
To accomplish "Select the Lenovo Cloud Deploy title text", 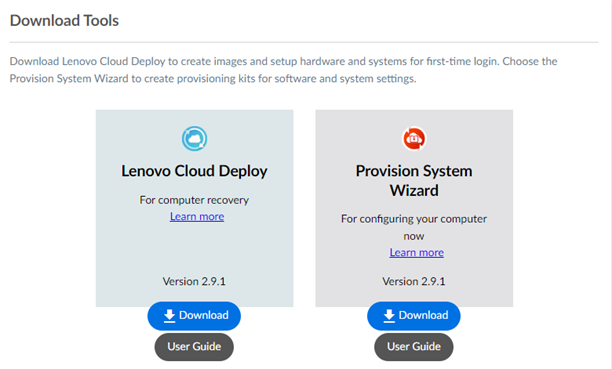I will point(194,171).
